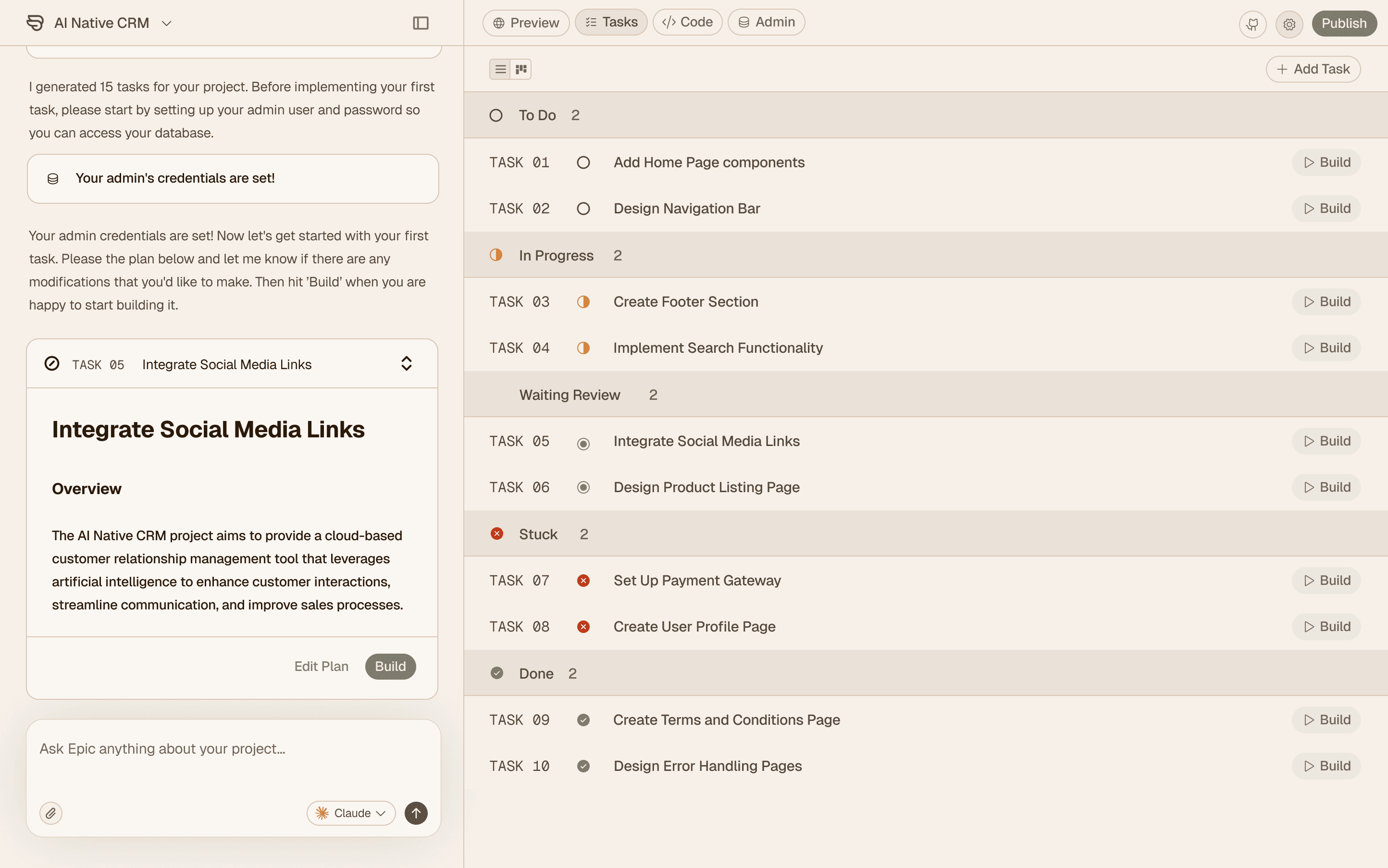Open the GitHub integration icon

1252,24
